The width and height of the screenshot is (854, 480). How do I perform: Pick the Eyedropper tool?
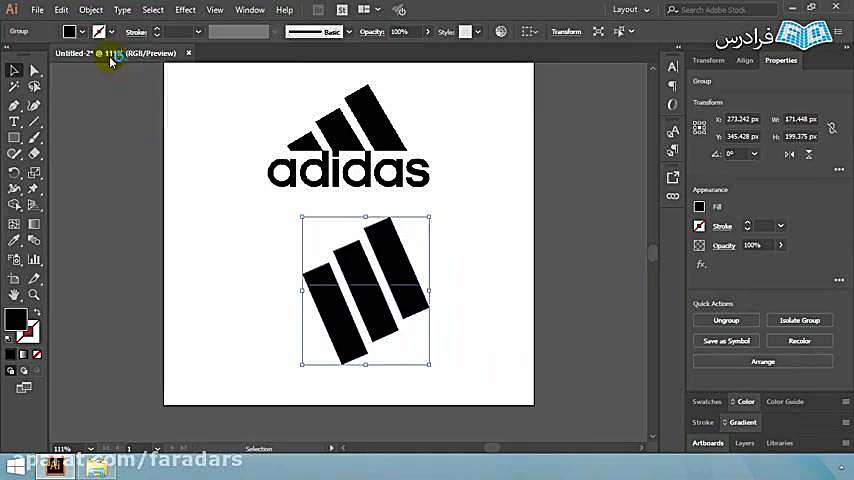pos(14,240)
